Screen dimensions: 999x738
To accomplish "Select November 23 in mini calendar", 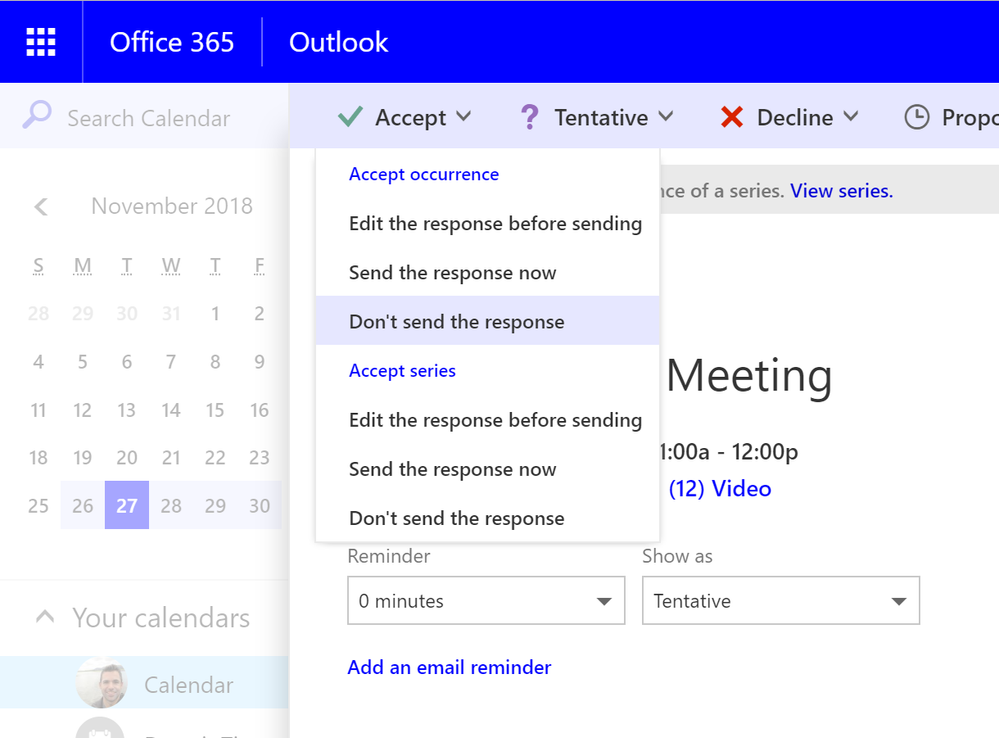I will (x=259, y=458).
